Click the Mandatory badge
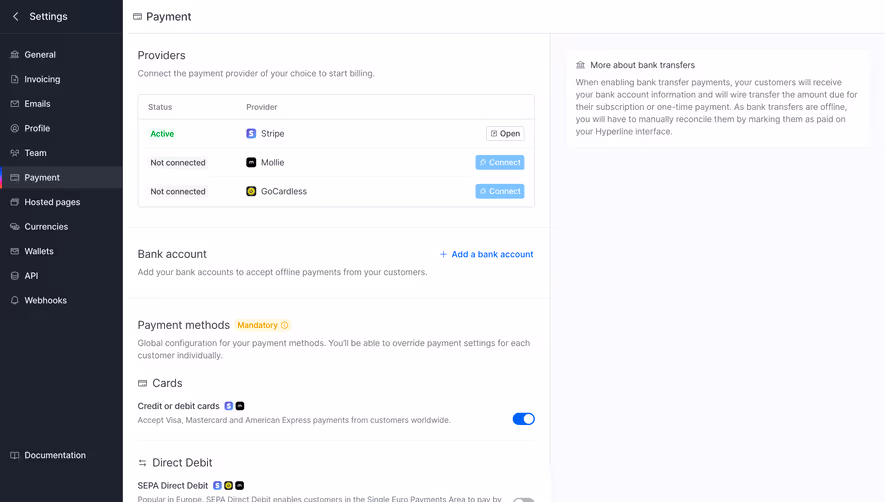885x502 pixels. pyautogui.click(x=262, y=325)
